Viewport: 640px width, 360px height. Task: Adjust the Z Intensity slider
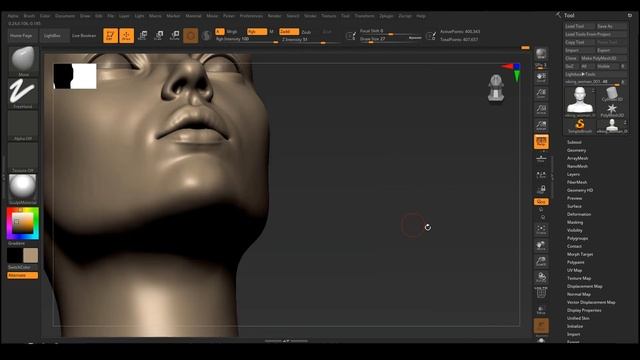[310, 40]
